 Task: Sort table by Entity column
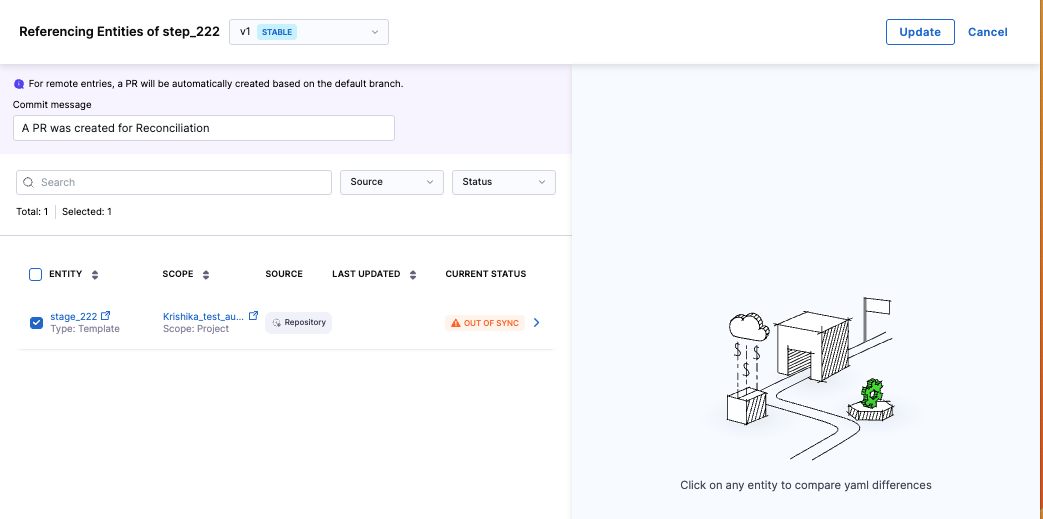pos(95,275)
